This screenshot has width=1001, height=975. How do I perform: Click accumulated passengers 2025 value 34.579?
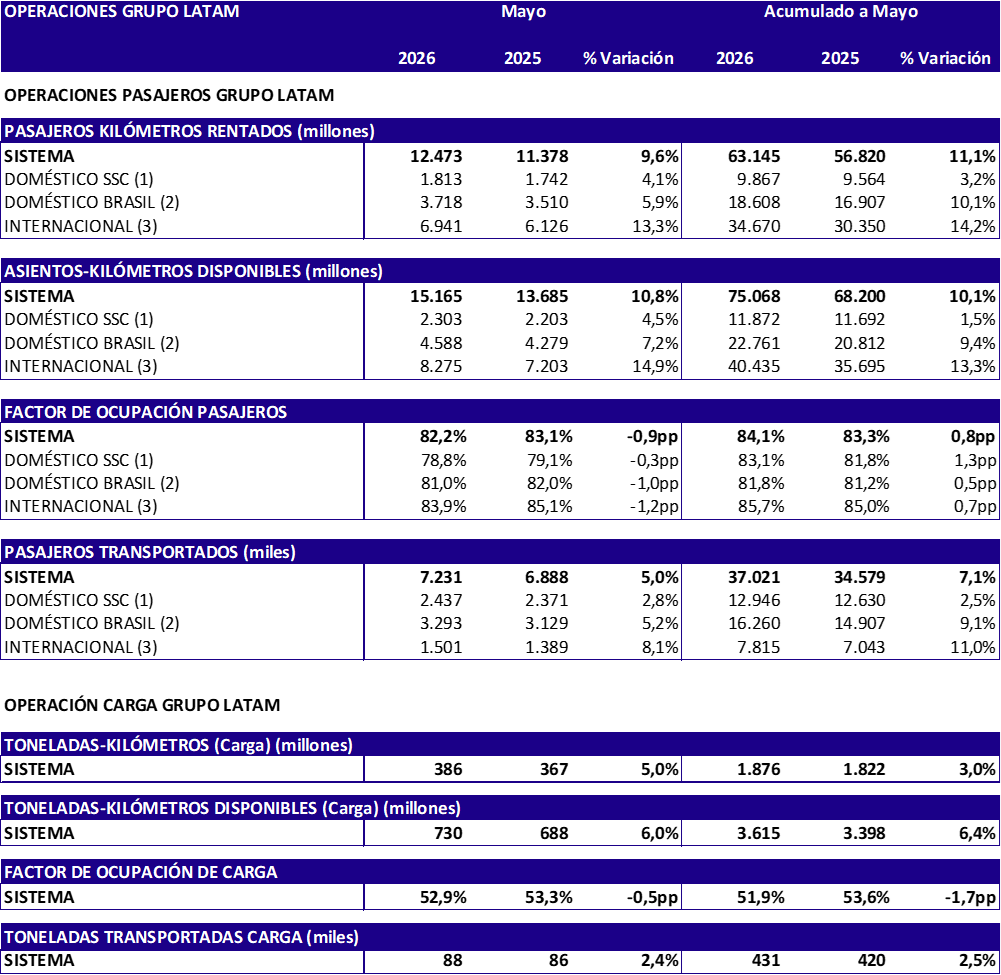point(860,577)
